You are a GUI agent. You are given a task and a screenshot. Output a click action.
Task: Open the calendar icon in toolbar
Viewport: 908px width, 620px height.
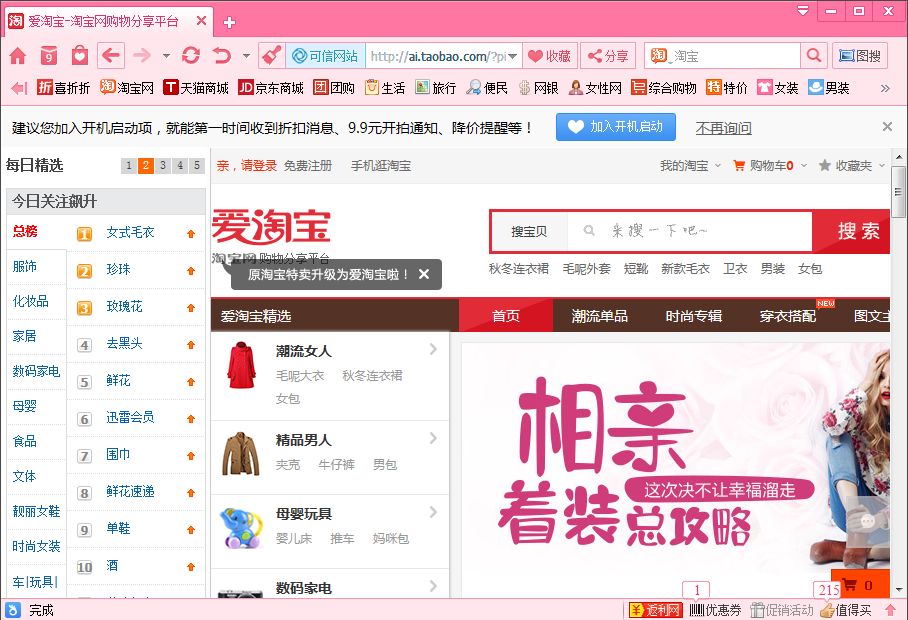49,56
